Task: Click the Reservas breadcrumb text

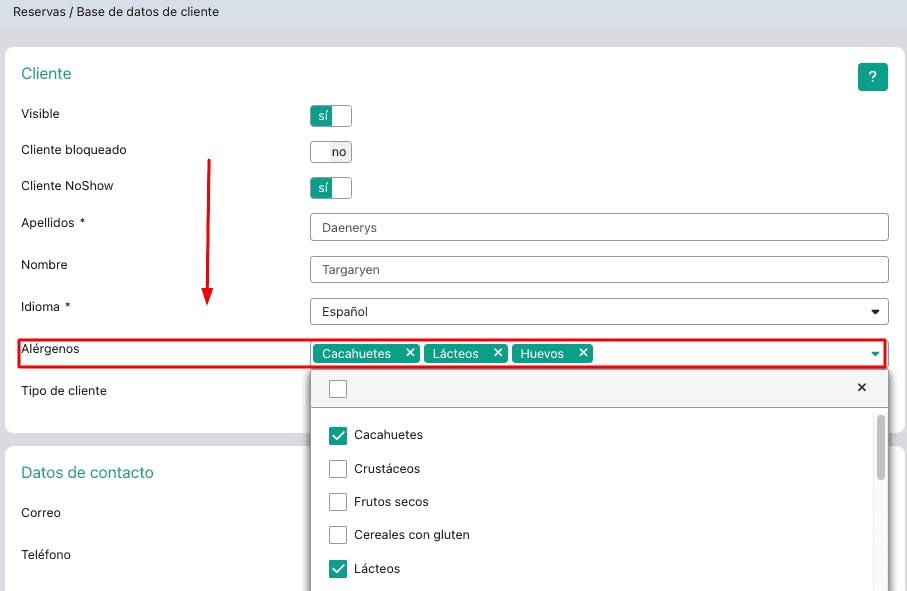Action: 39,12
